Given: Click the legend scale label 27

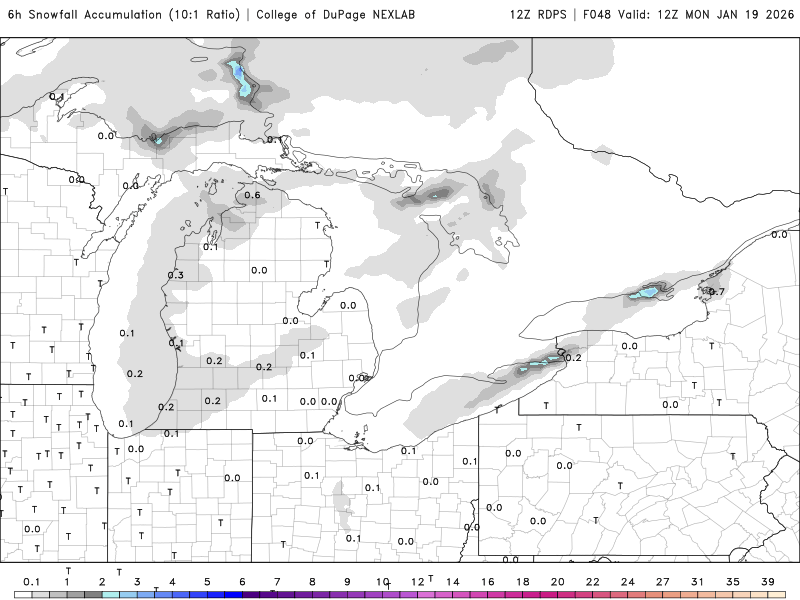Looking at the screenshot, I should click(663, 582).
